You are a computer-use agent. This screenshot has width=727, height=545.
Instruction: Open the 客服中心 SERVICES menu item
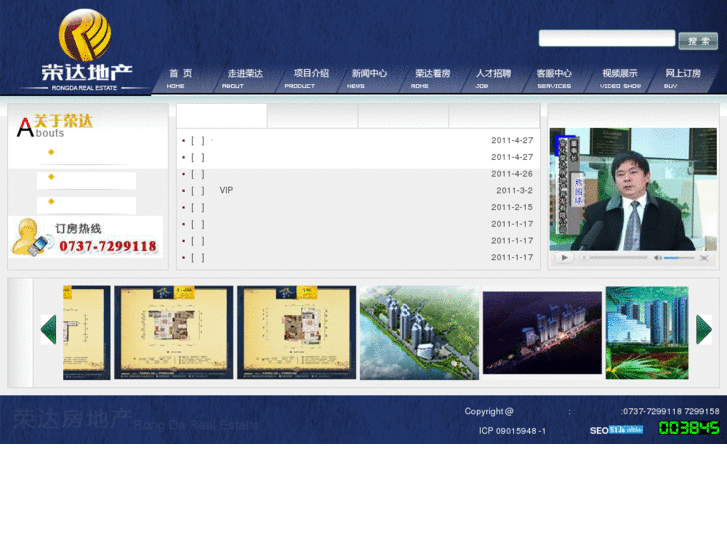point(554,78)
